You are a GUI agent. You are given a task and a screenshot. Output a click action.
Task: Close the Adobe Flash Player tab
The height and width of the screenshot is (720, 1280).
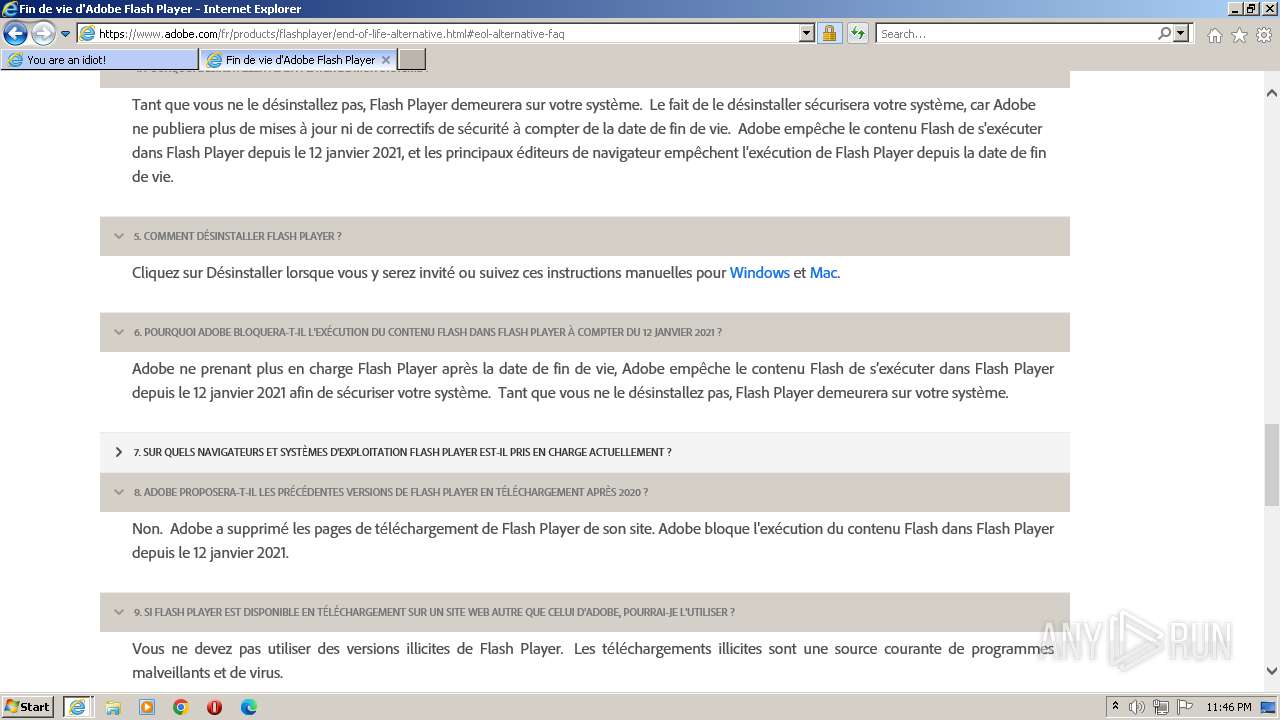[386, 60]
